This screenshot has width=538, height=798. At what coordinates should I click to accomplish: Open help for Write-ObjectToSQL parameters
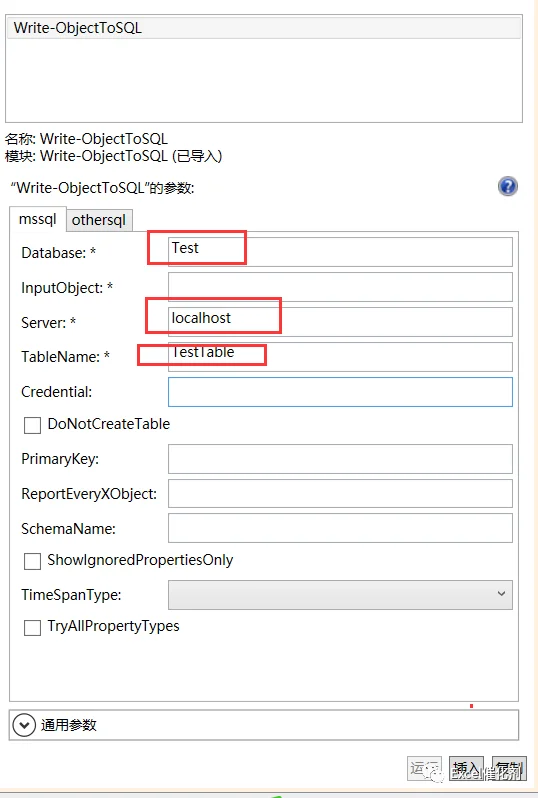[x=507, y=186]
